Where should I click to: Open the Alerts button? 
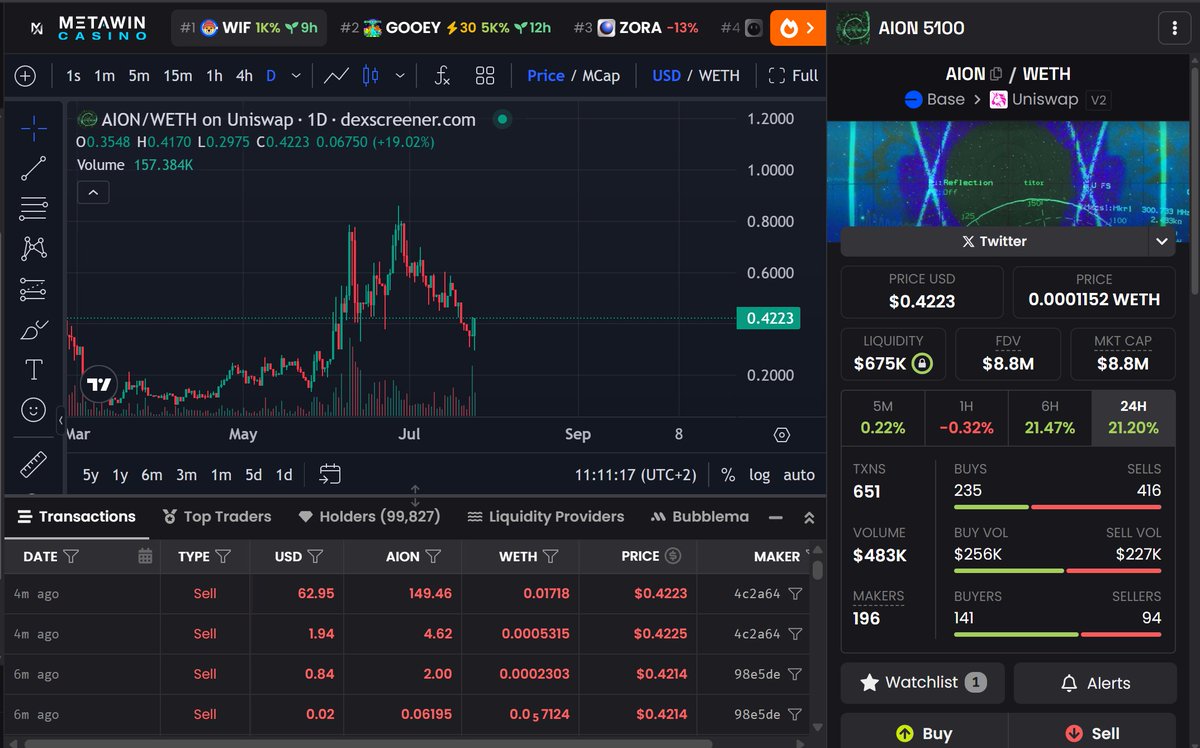pyautogui.click(x=1095, y=683)
